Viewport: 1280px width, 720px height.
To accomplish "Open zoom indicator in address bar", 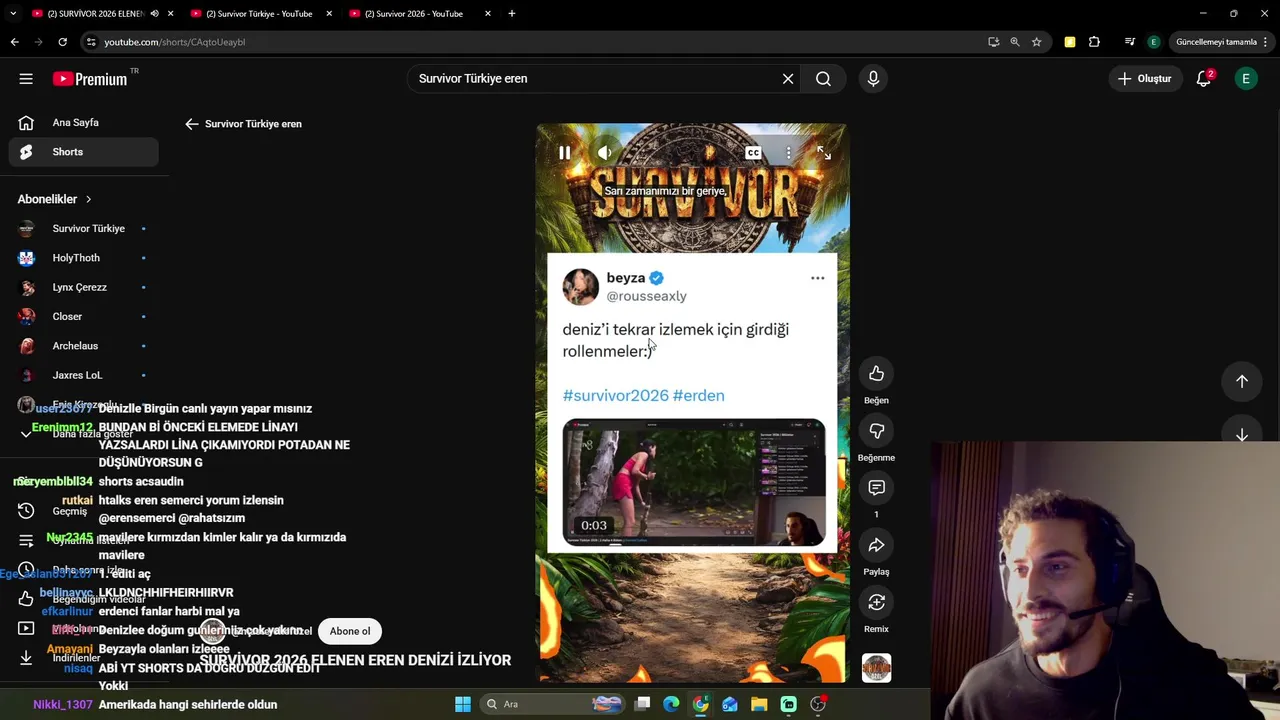I will click(1015, 42).
